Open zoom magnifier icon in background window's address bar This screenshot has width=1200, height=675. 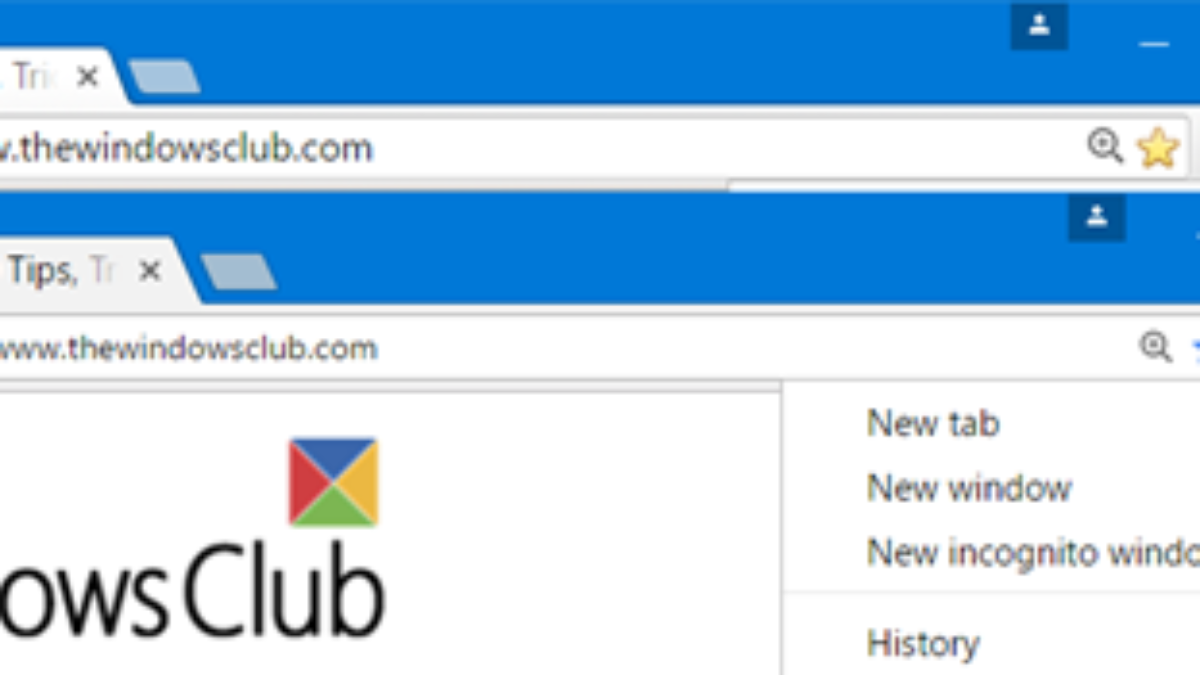point(1105,147)
